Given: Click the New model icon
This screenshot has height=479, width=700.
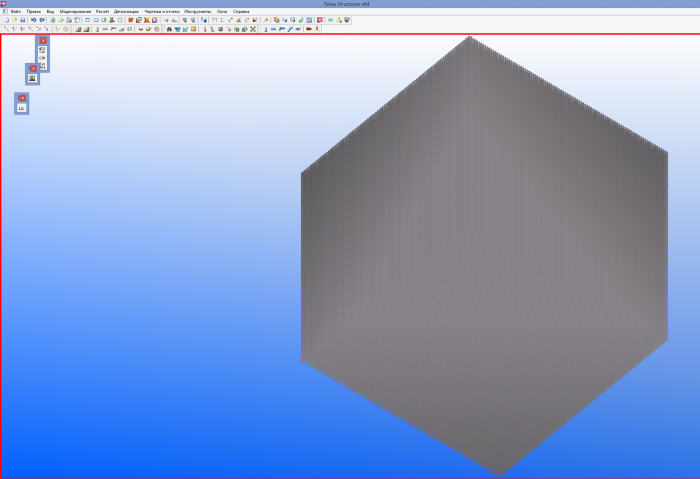Looking at the screenshot, I should tap(7, 20).
